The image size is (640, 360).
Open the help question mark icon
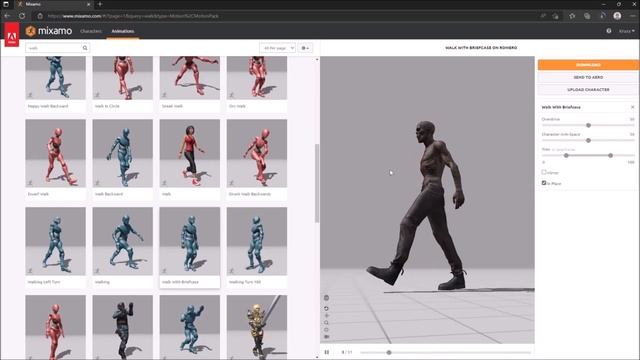tap(609, 31)
